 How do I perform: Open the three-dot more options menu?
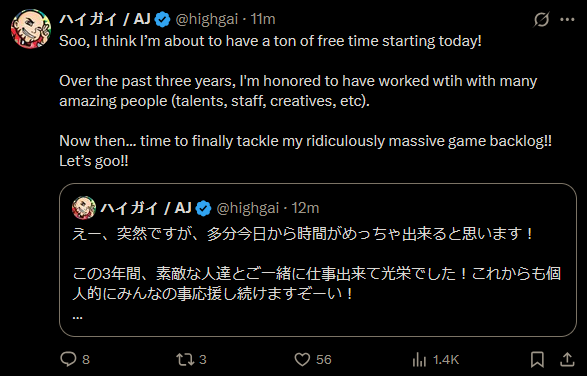[567, 19]
